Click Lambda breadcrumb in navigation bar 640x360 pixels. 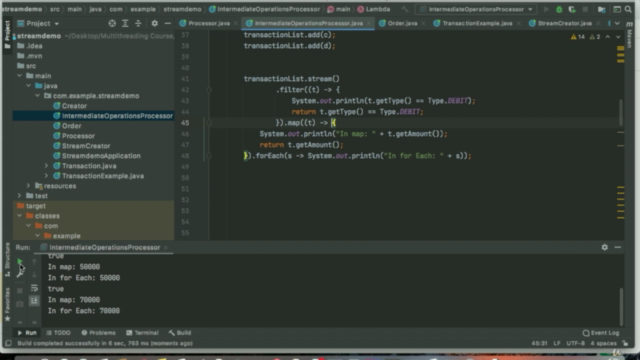(374, 9)
